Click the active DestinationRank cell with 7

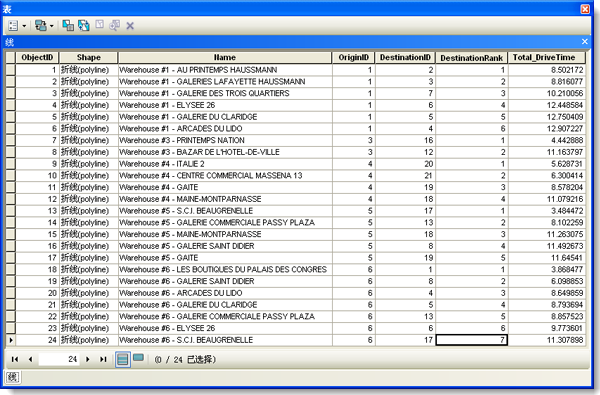(471, 340)
